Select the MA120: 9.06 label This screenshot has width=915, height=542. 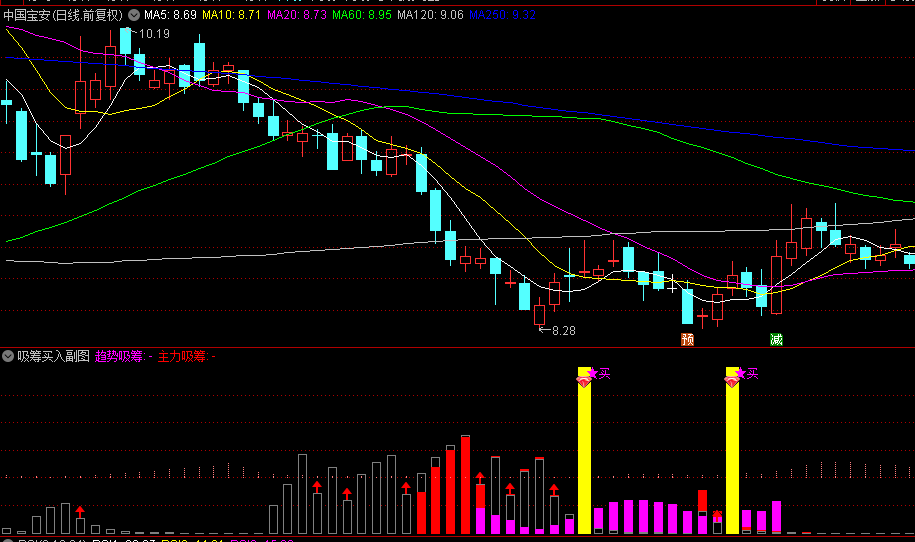[x=430, y=15]
